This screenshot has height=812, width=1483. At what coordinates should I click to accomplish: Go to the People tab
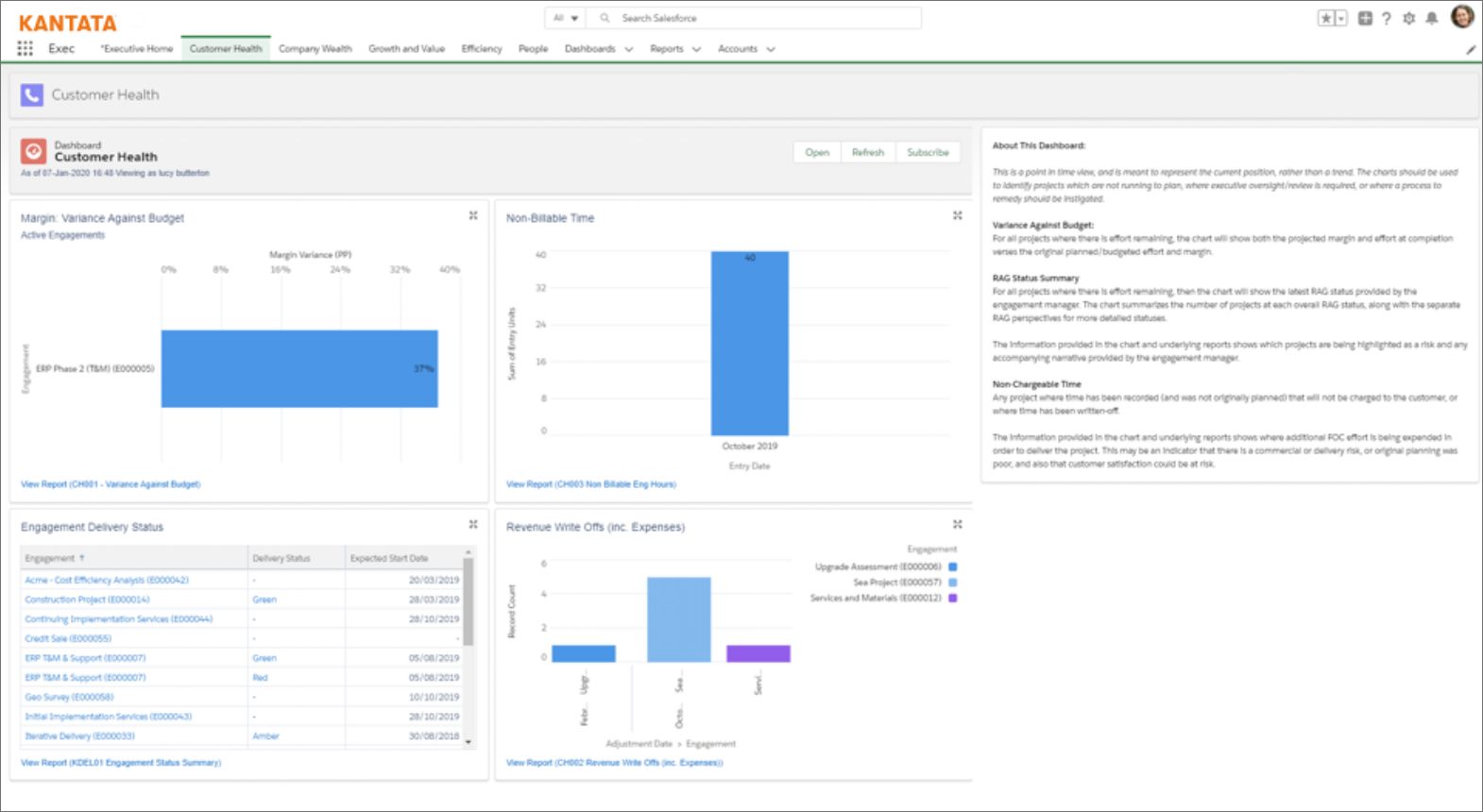533,49
